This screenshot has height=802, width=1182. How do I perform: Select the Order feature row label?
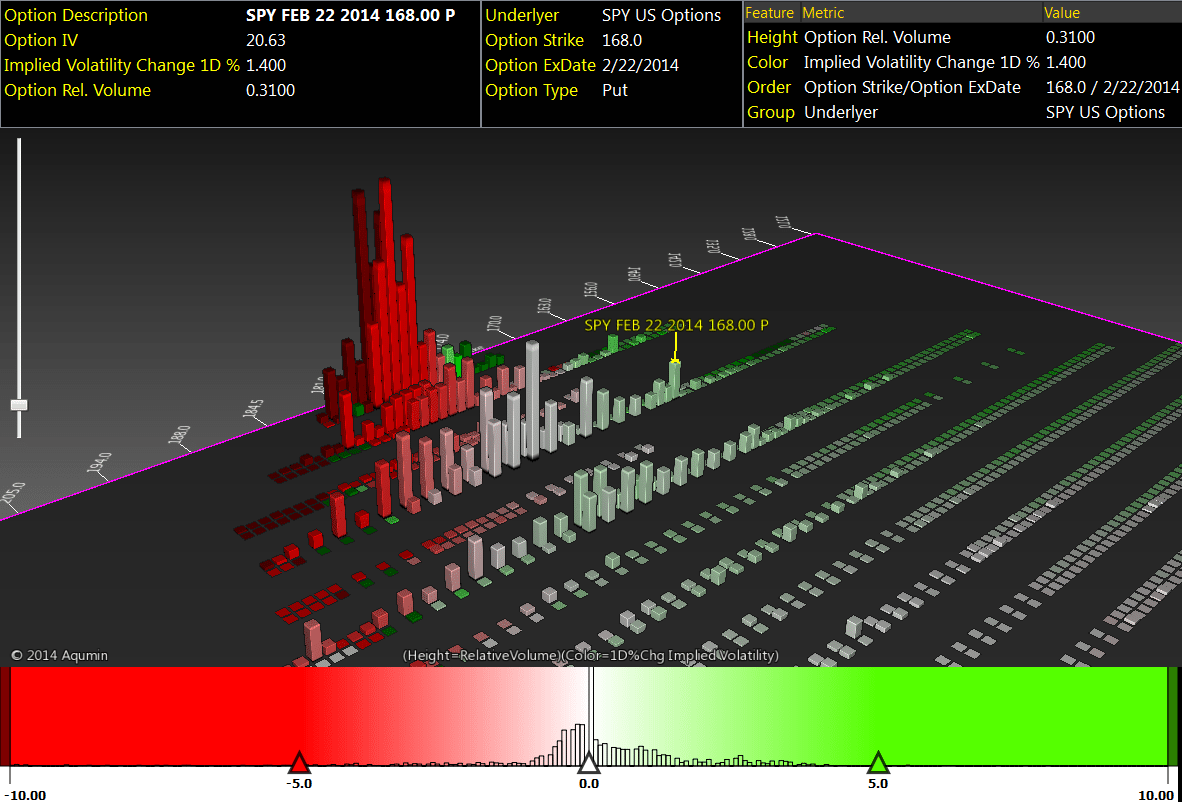click(x=769, y=87)
